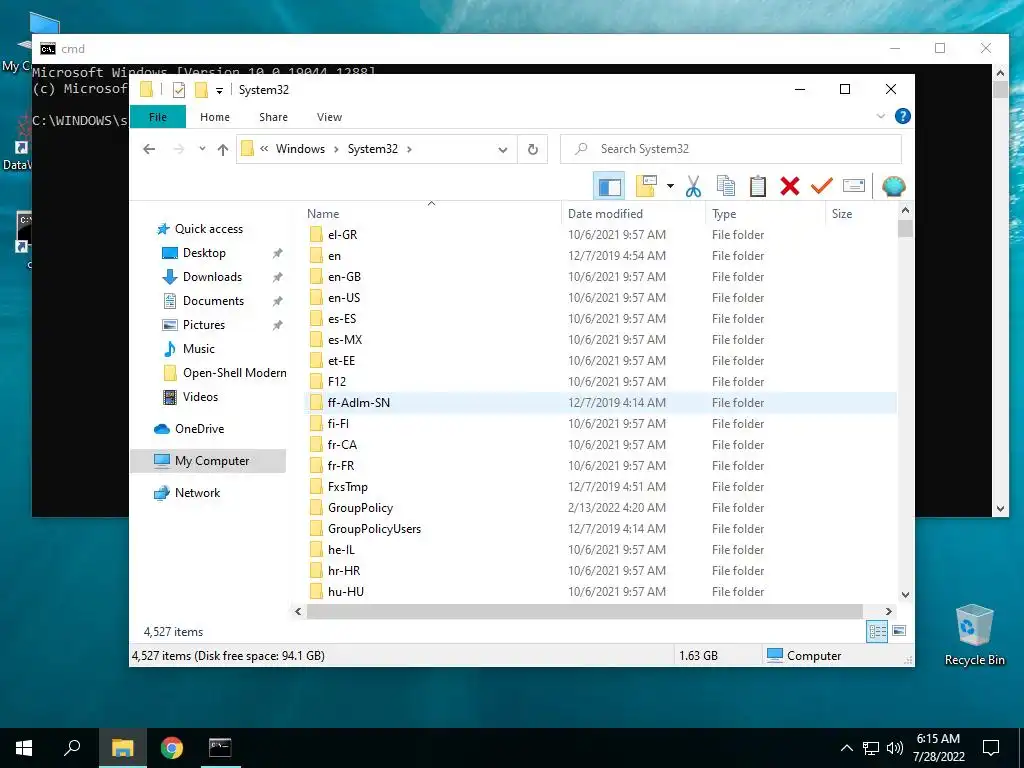The height and width of the screenshot is (768, 1024).
Task: Click the orange checkmark Properties icon
Action: tap(822, 187)
